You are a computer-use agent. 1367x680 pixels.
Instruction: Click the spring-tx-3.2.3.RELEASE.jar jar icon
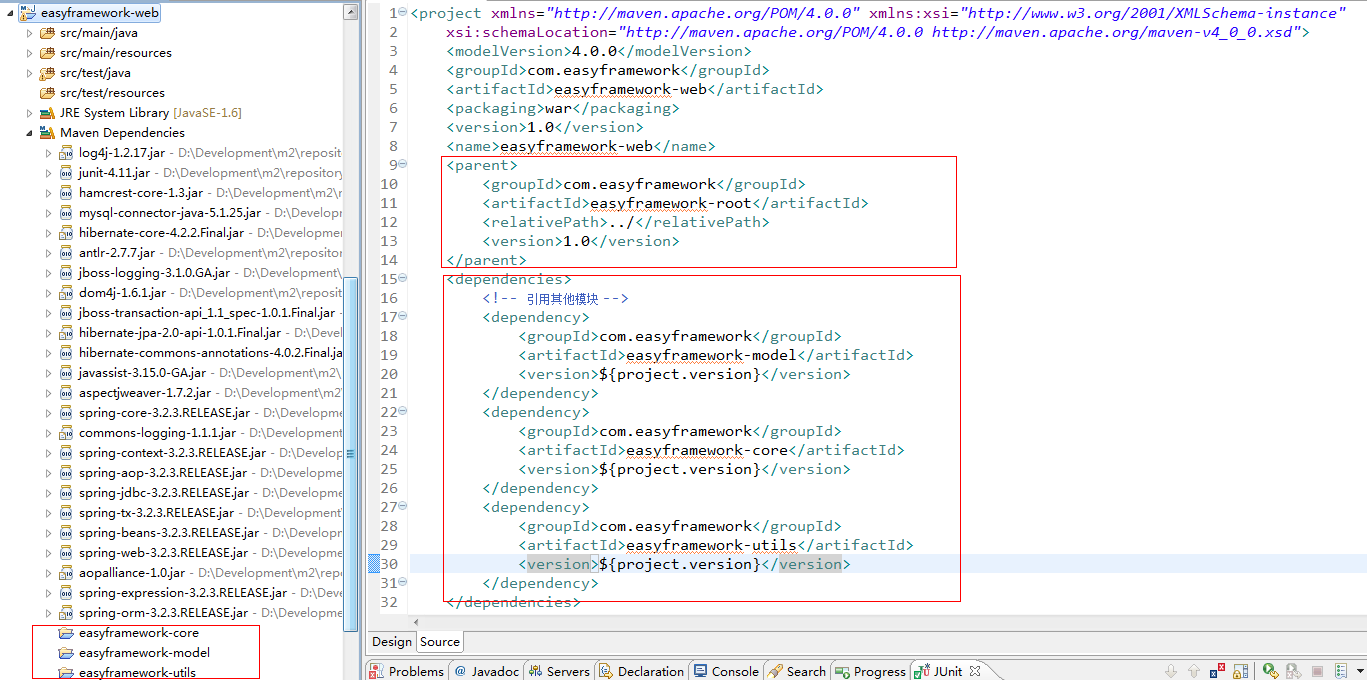tap(66, 513)
